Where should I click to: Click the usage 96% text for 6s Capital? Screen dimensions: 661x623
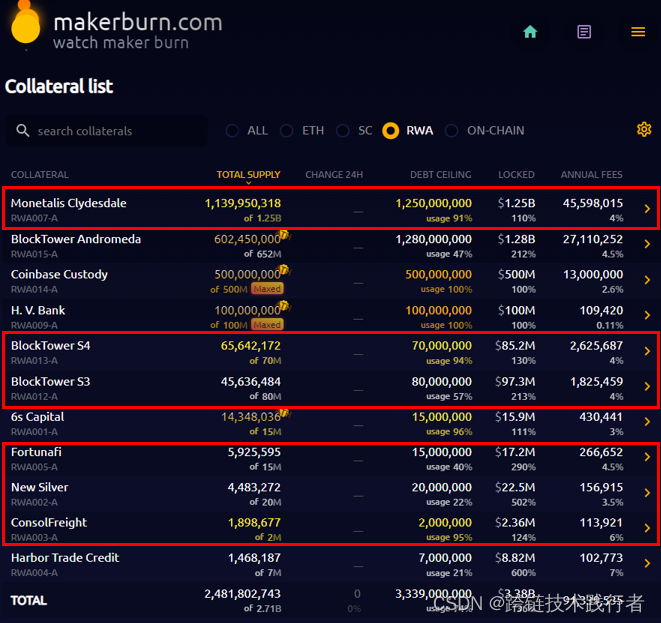tap(449, 432)
